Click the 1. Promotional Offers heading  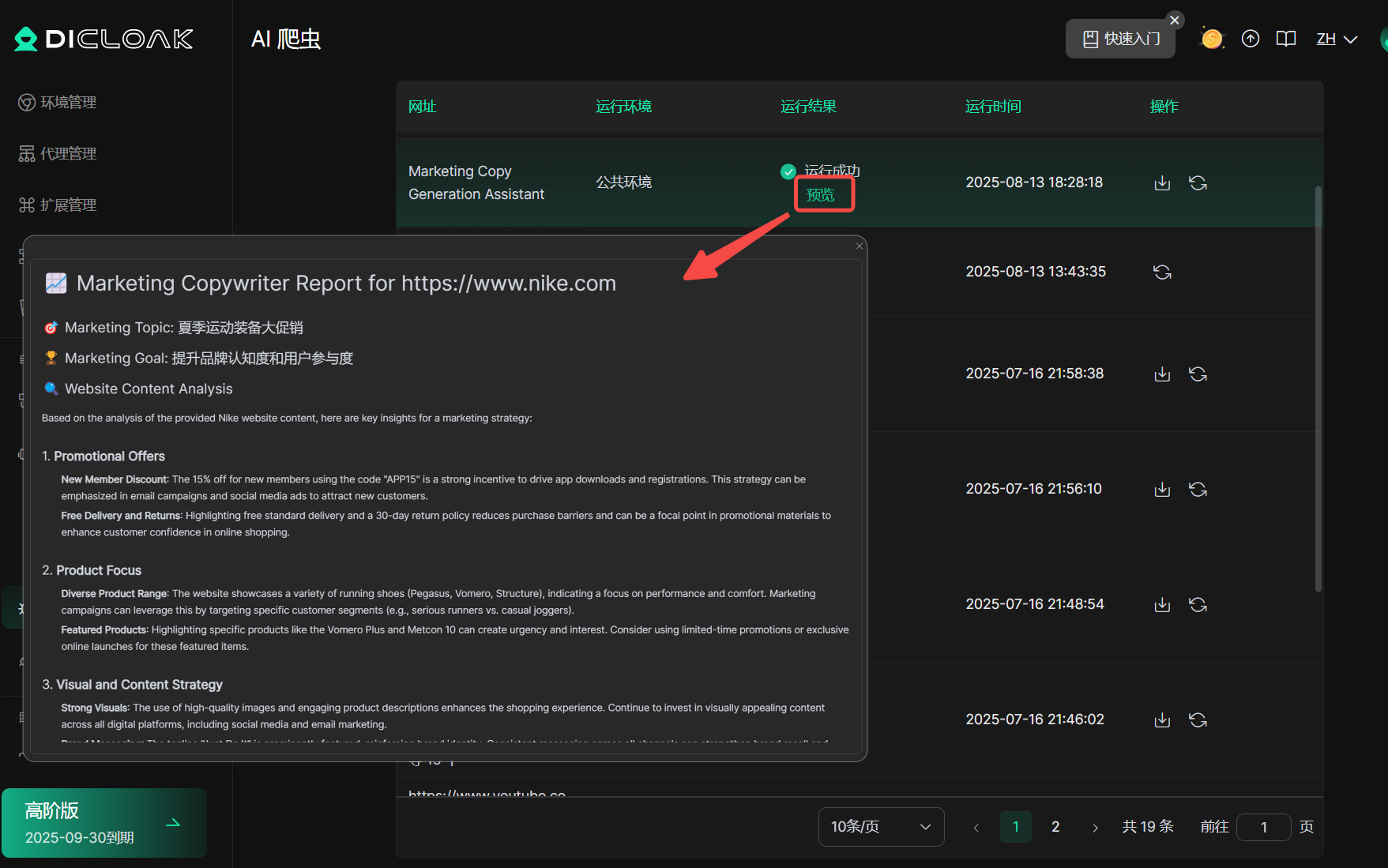[103, 457]
